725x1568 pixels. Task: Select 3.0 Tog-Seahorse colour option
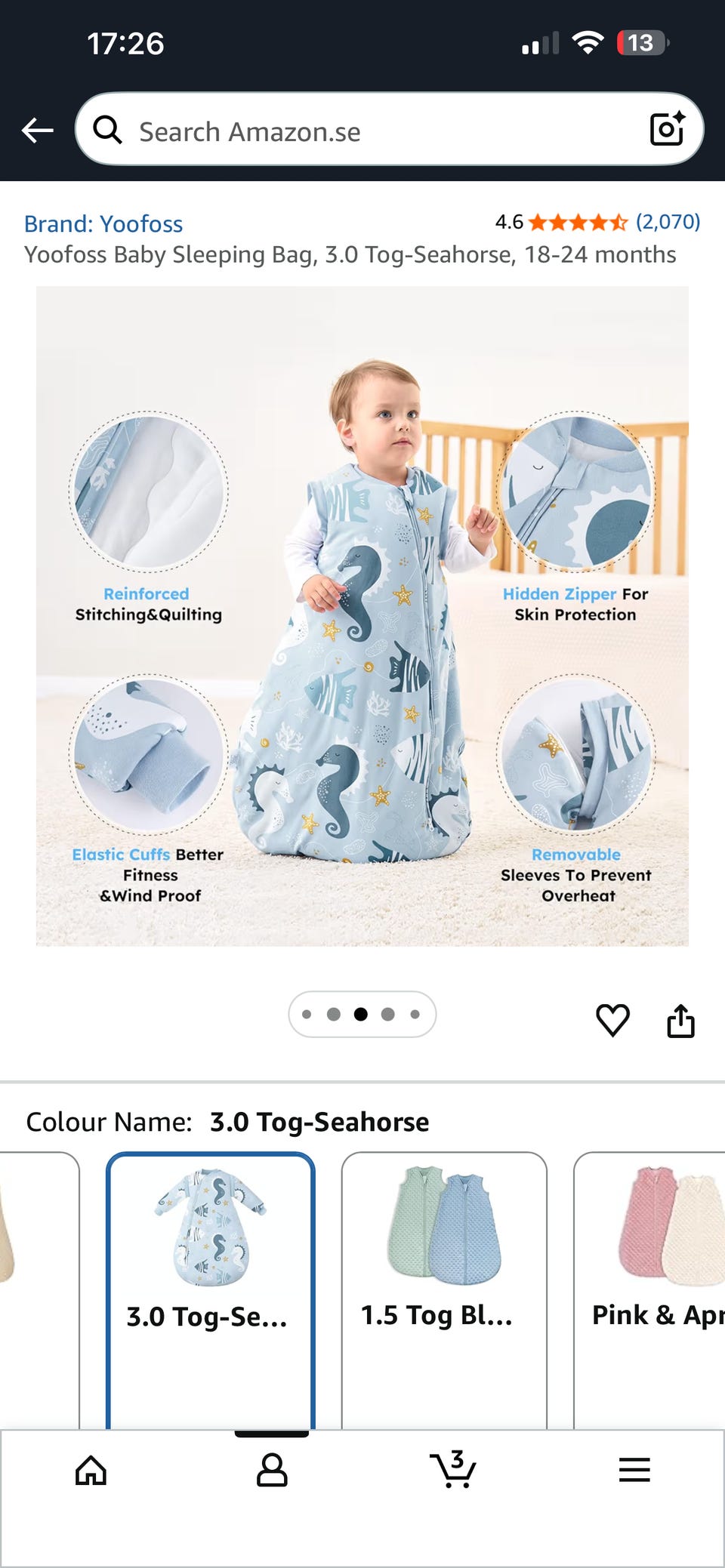coord(211,1291)
